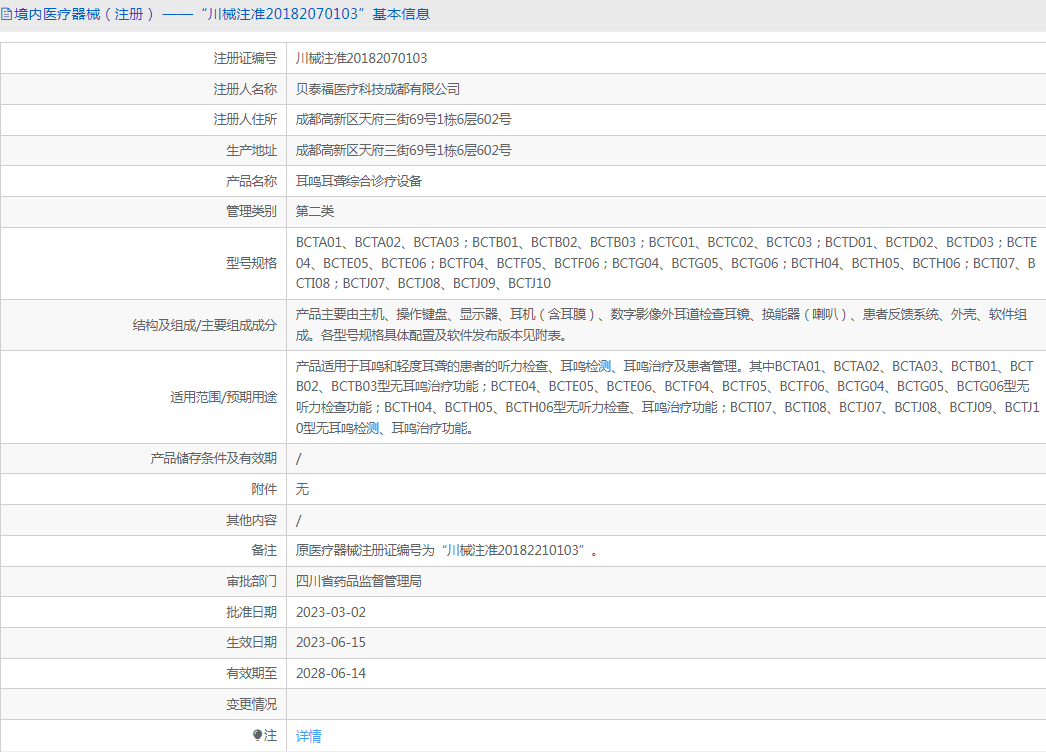Click the 注册人住所 label
Viewport: 1046px width, 752px height.
pos(245,119)
